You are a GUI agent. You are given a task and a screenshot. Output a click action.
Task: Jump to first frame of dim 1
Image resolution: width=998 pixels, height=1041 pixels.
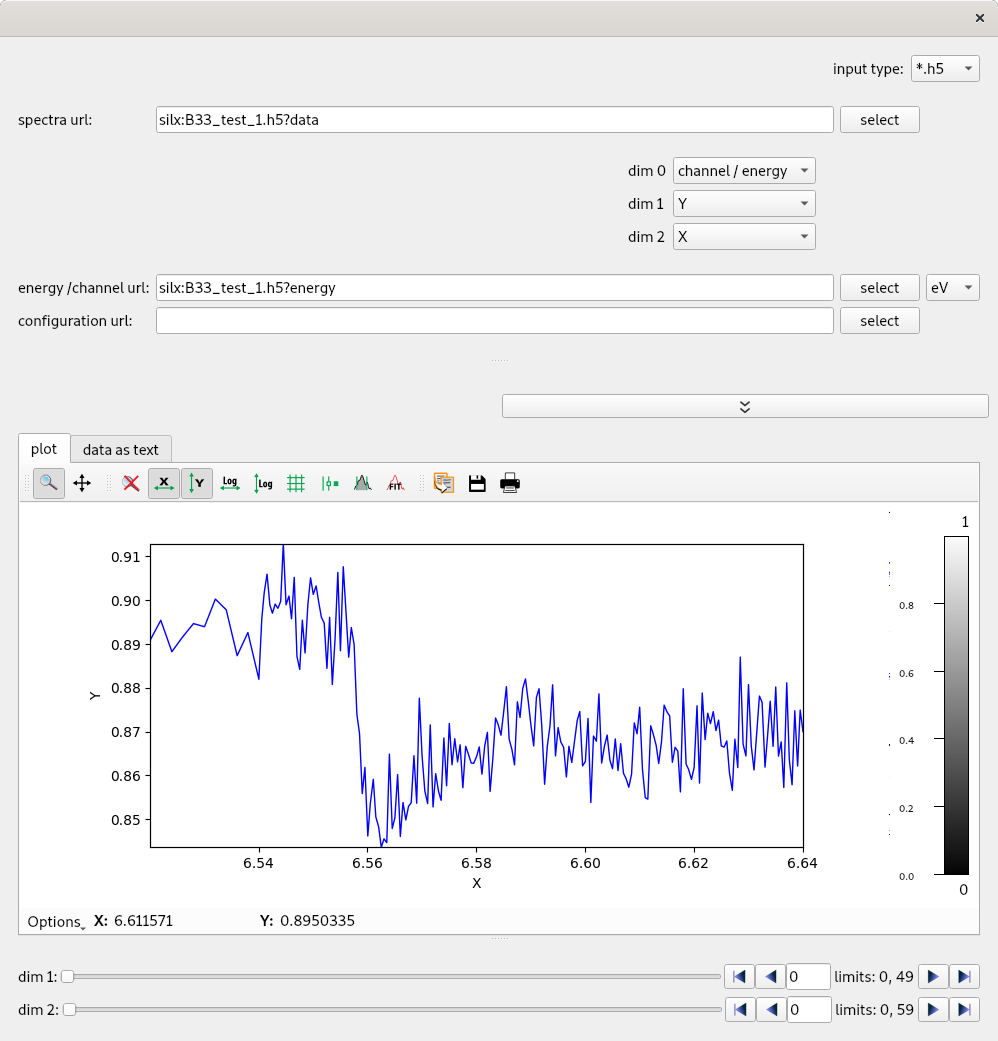739,977
